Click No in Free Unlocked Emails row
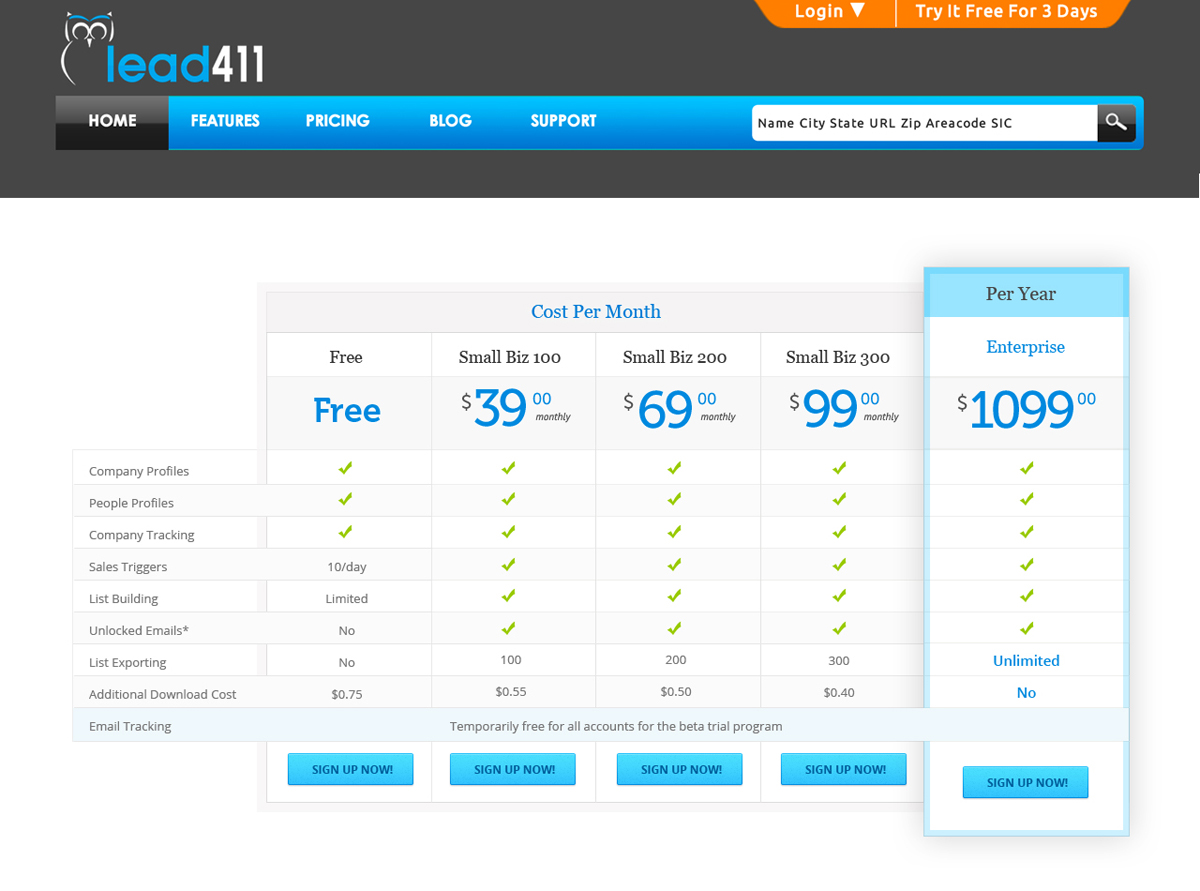Viewport: 1200px width, 891px height. pos(347,631)
